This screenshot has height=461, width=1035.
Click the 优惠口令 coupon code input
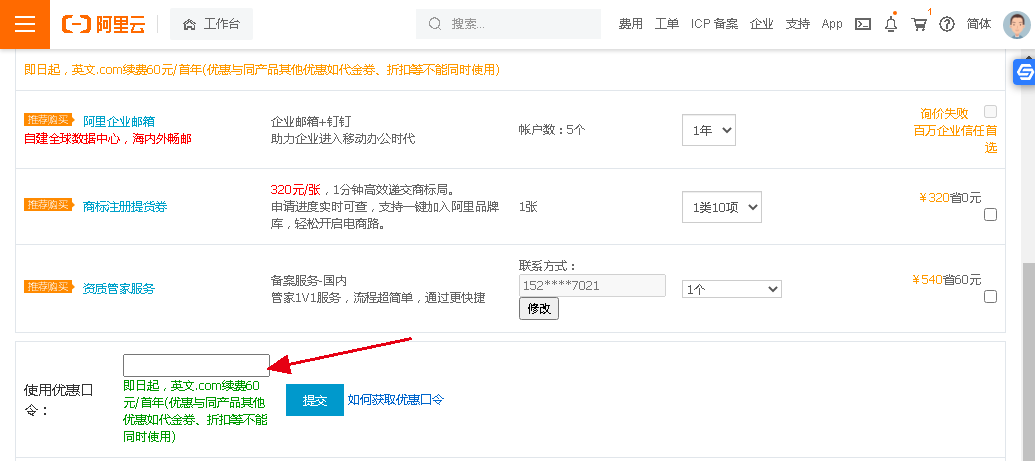coord(196,365)
